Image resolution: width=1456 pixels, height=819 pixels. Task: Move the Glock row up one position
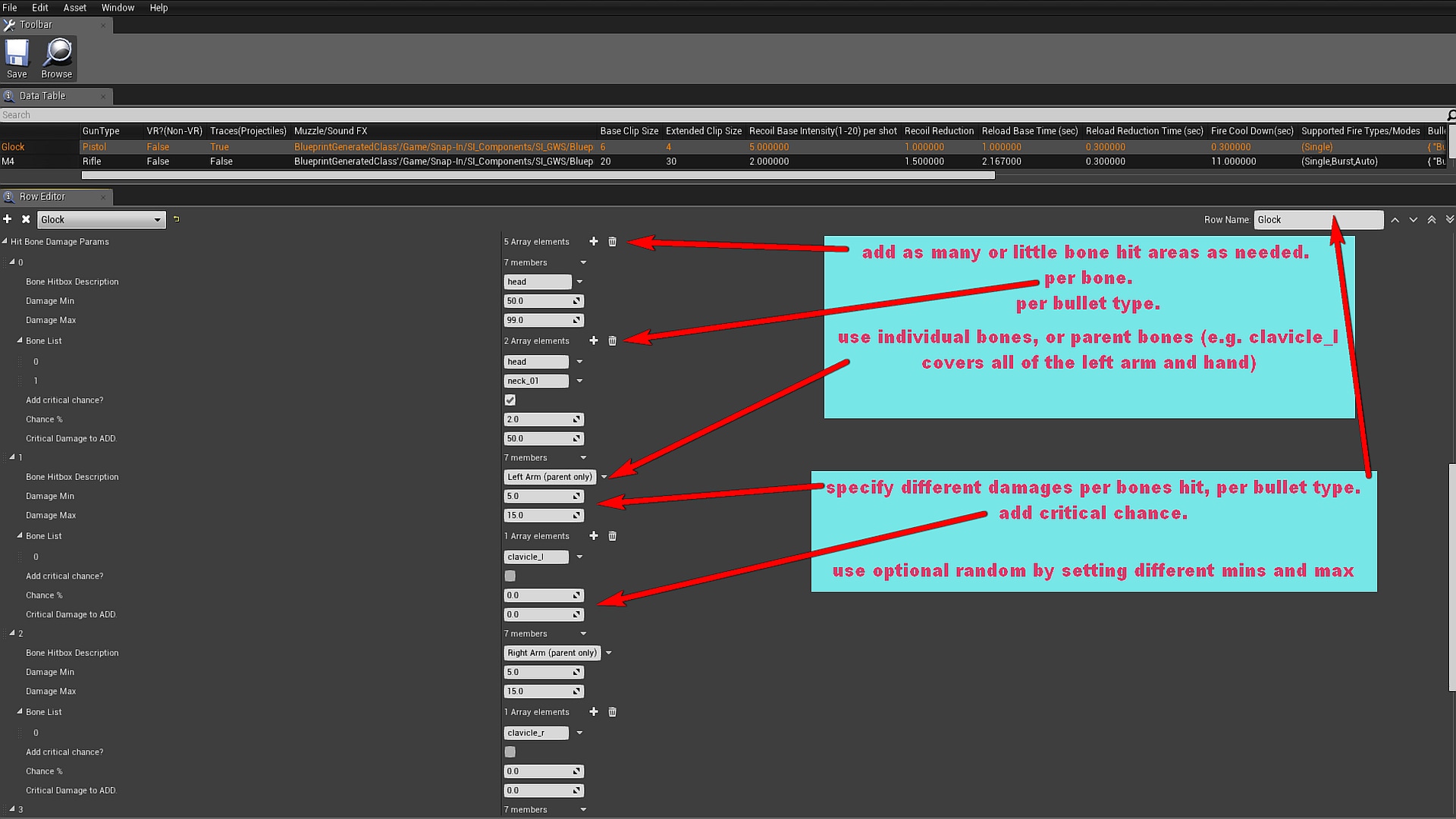tap(1395, 219)
